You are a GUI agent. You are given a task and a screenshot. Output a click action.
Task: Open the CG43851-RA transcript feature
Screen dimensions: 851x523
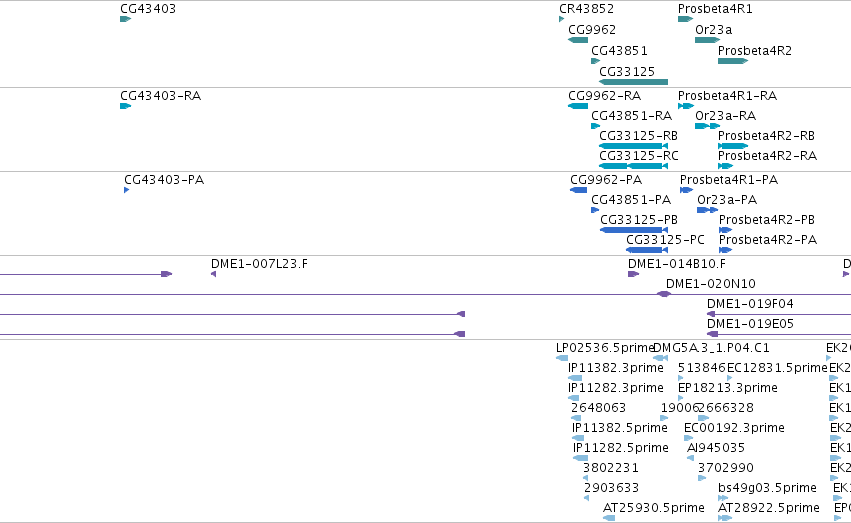tap(595, 126)
